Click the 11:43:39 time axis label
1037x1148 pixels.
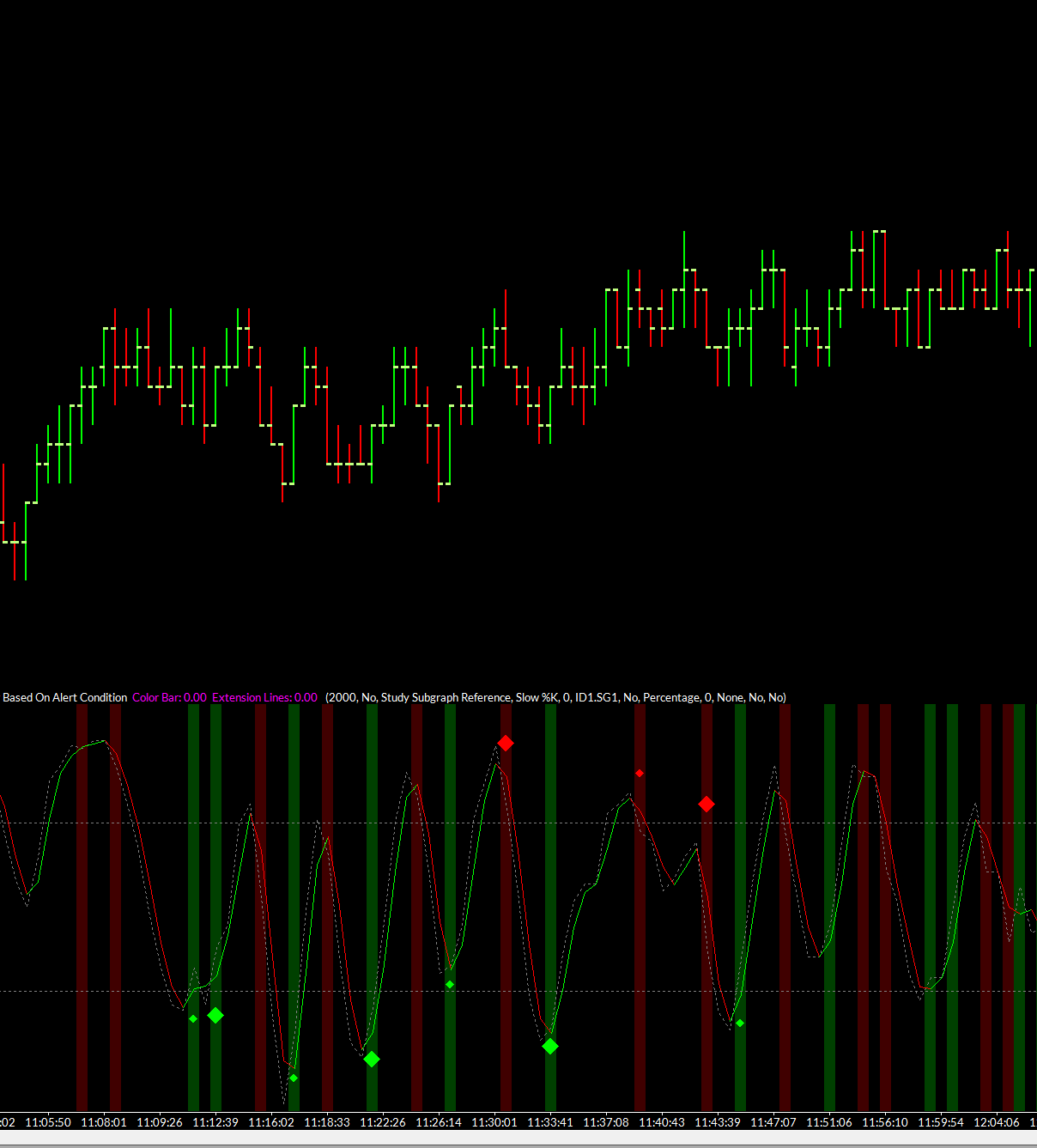[x=718, y=1122]
